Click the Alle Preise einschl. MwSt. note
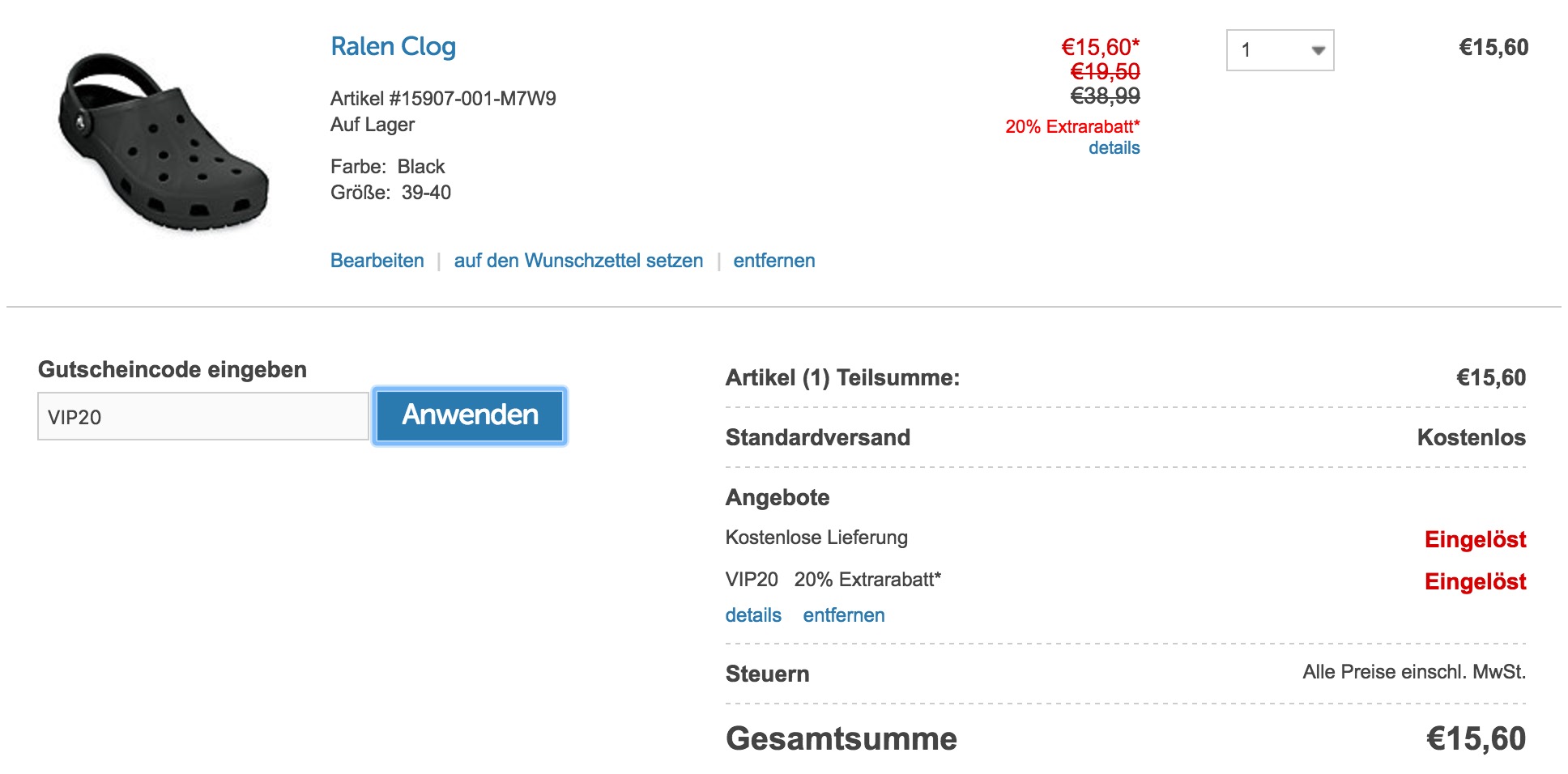Viewport: 1568px width, 774px height. pos(1413,672)
